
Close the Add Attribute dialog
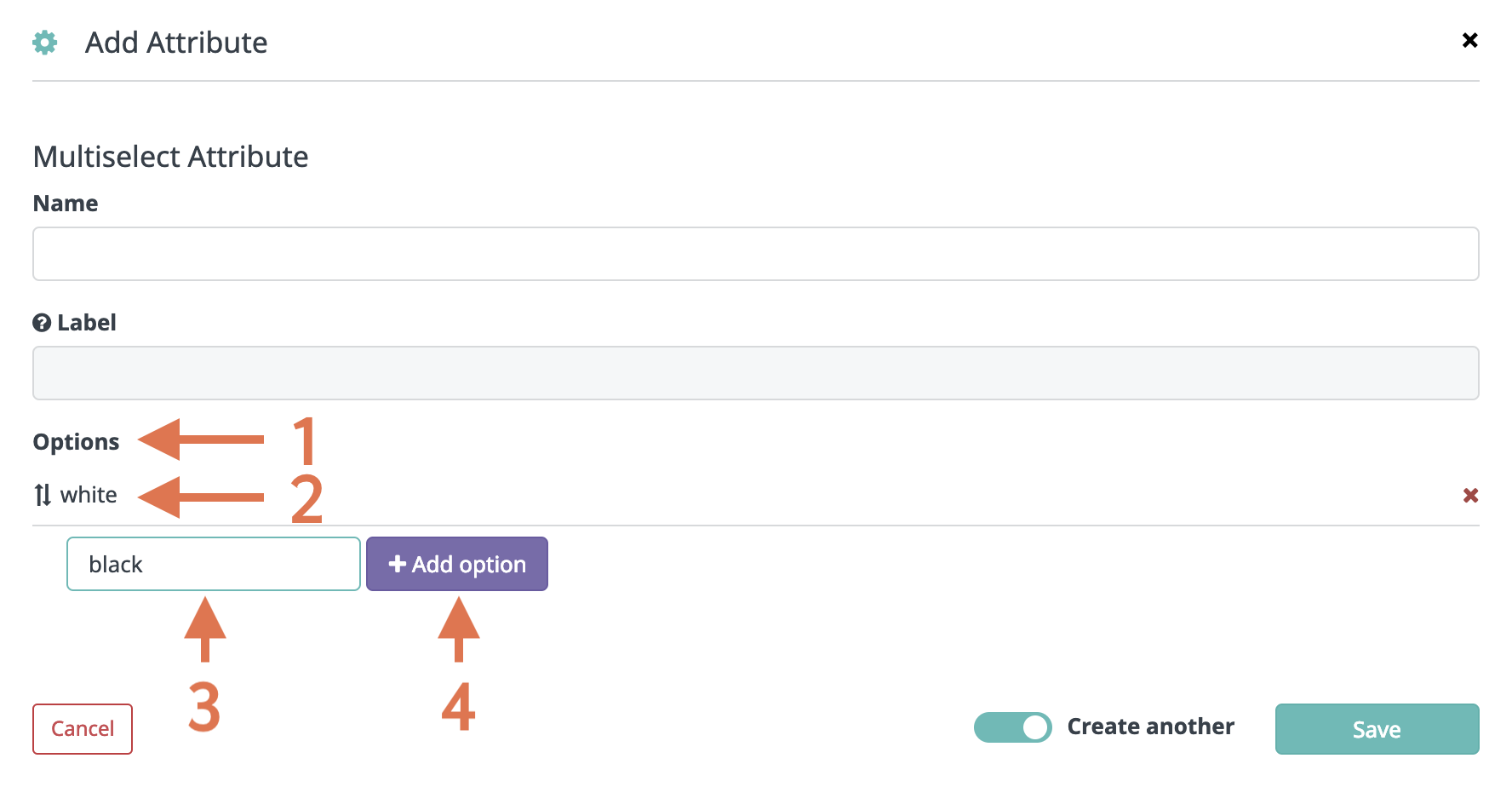click(x=1469, y=40)
